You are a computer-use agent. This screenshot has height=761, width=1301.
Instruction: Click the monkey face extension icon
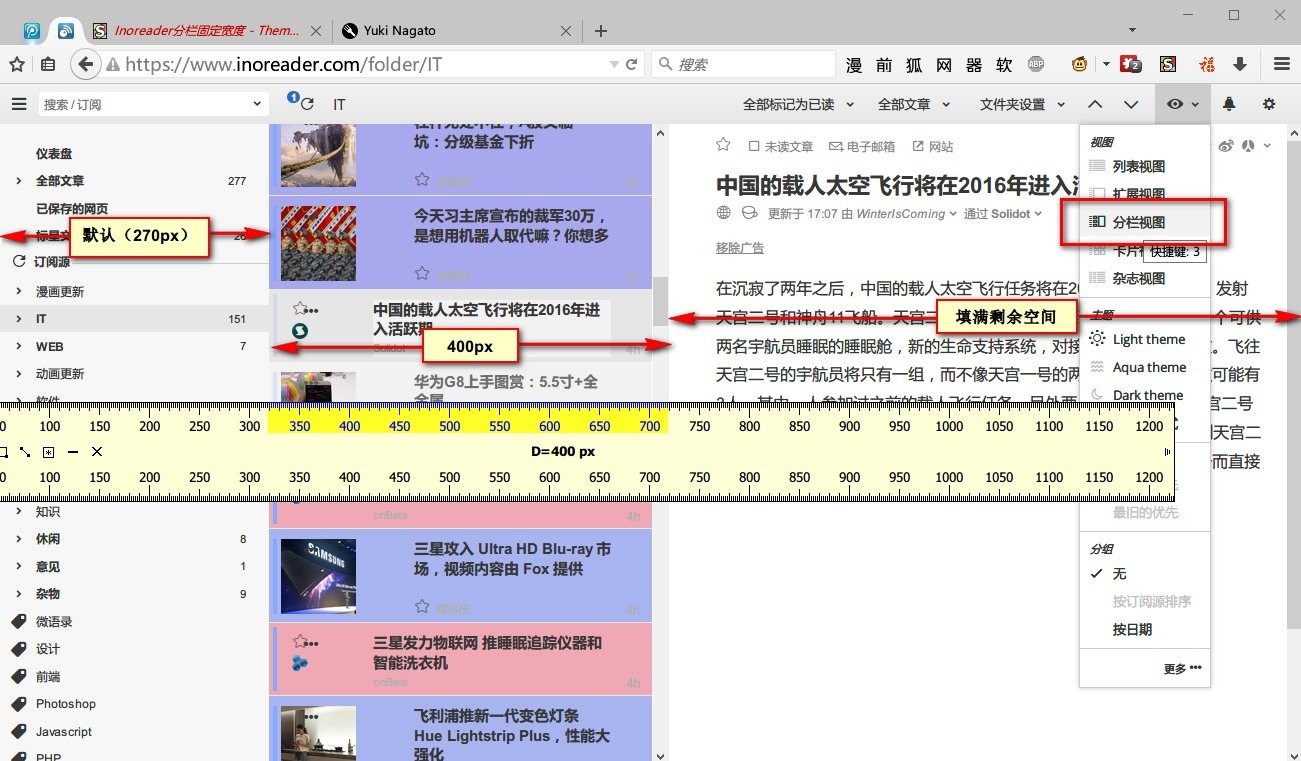point(1081,64)
